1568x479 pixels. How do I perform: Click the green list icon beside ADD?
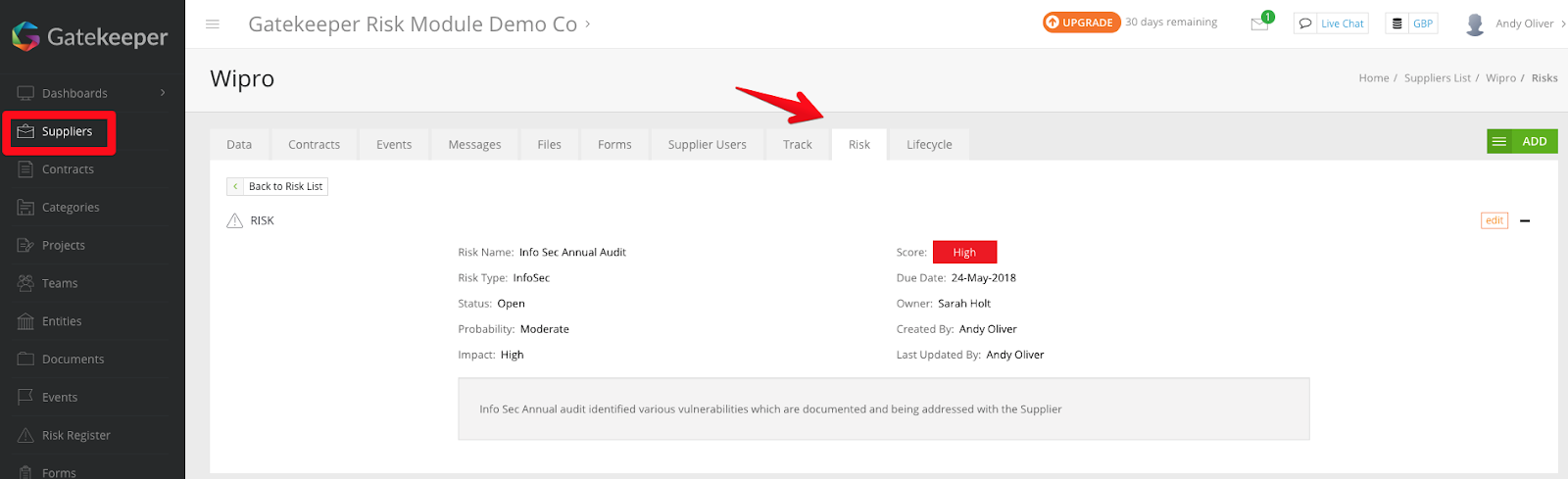click(1498, 142)
